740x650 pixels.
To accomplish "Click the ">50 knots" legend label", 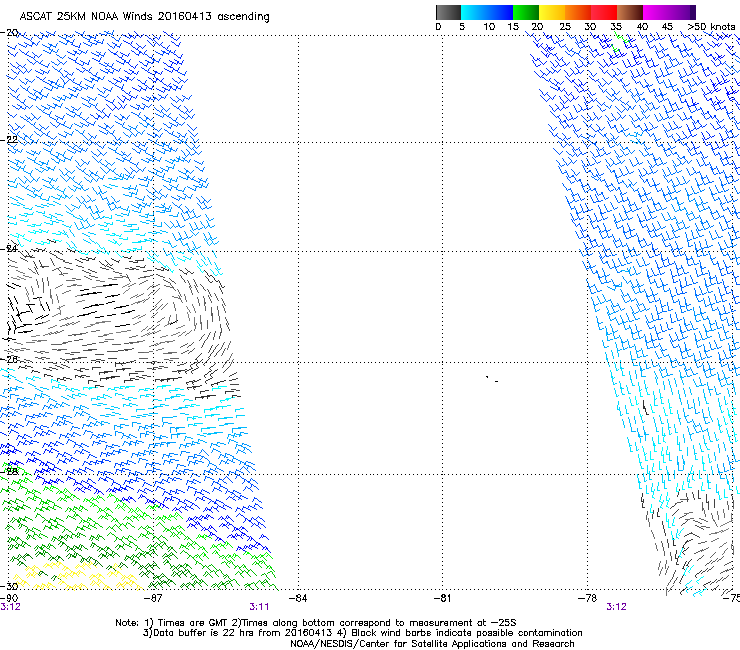I will 711,27.
